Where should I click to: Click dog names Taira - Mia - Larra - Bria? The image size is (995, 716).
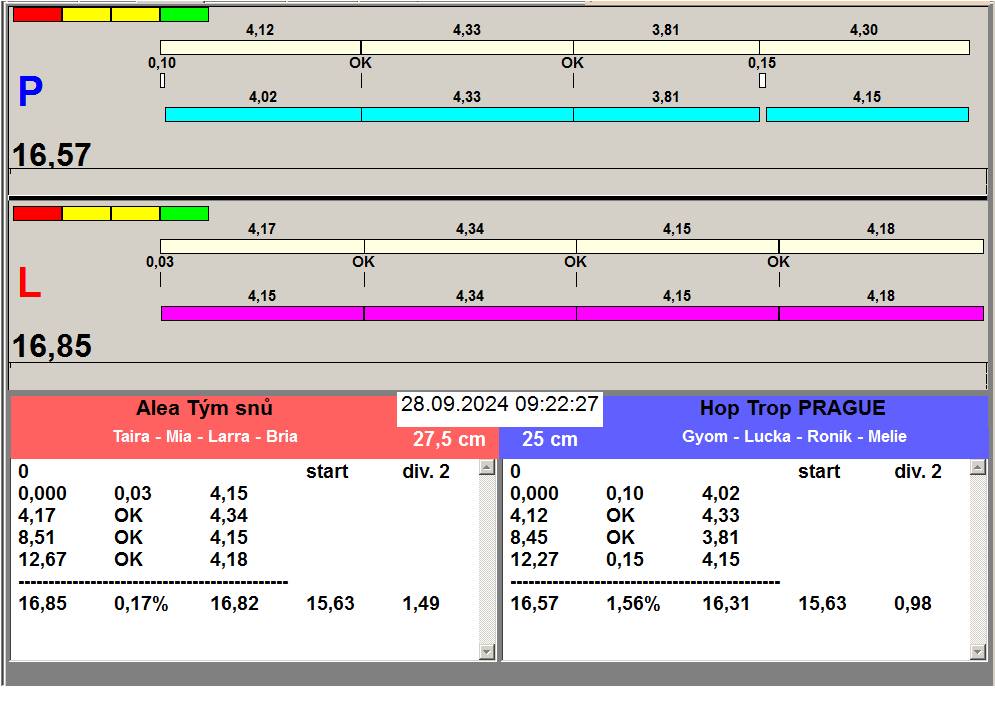[x=205, y=437]
